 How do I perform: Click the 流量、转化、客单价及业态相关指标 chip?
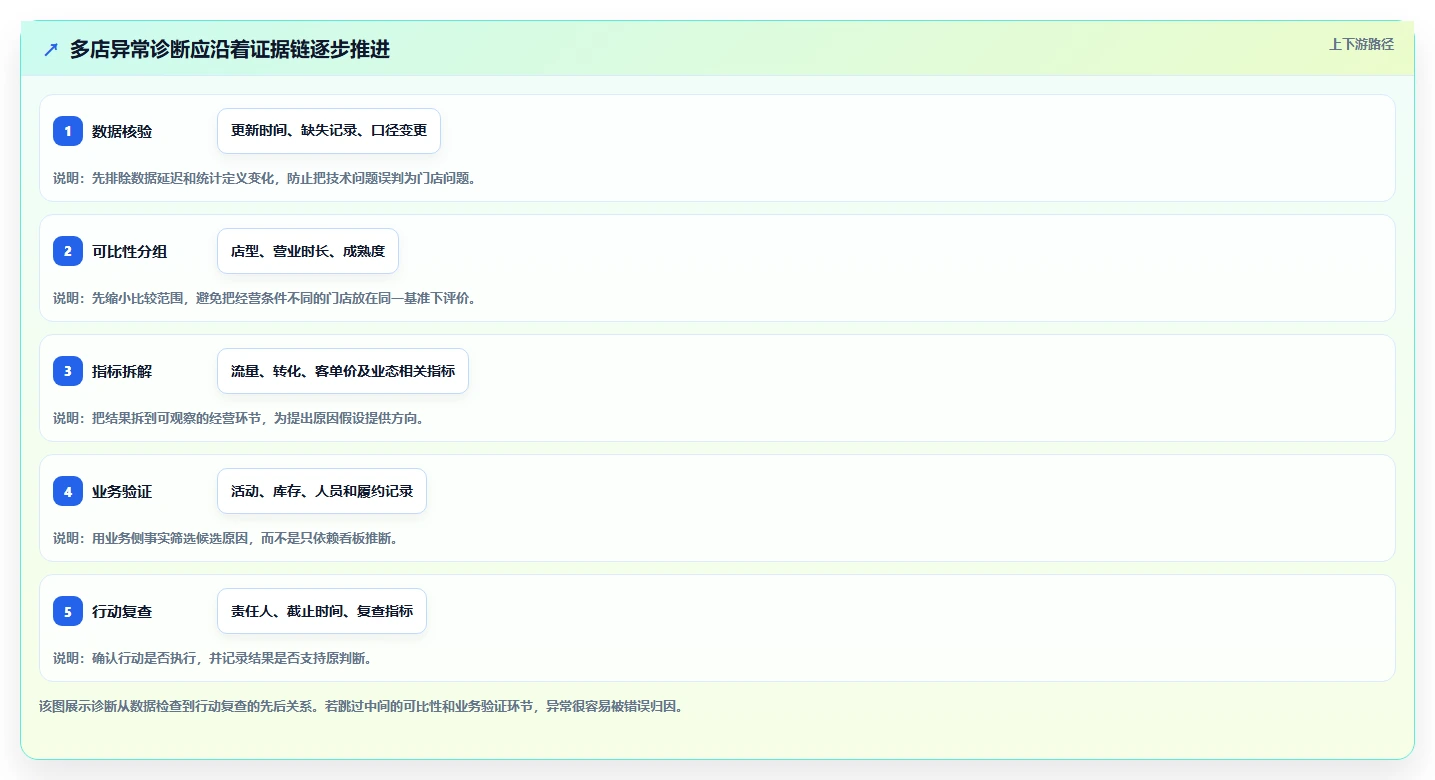coord(343,371)
